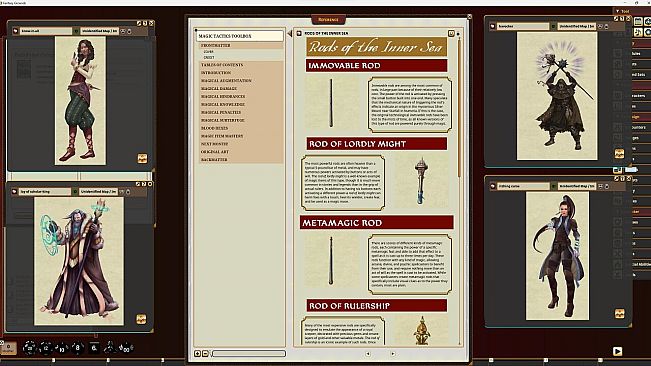Click sharing icon in hooded cleric window header
Image resolution: width=651 pixels, height=366 pixels.
point(600,26)
